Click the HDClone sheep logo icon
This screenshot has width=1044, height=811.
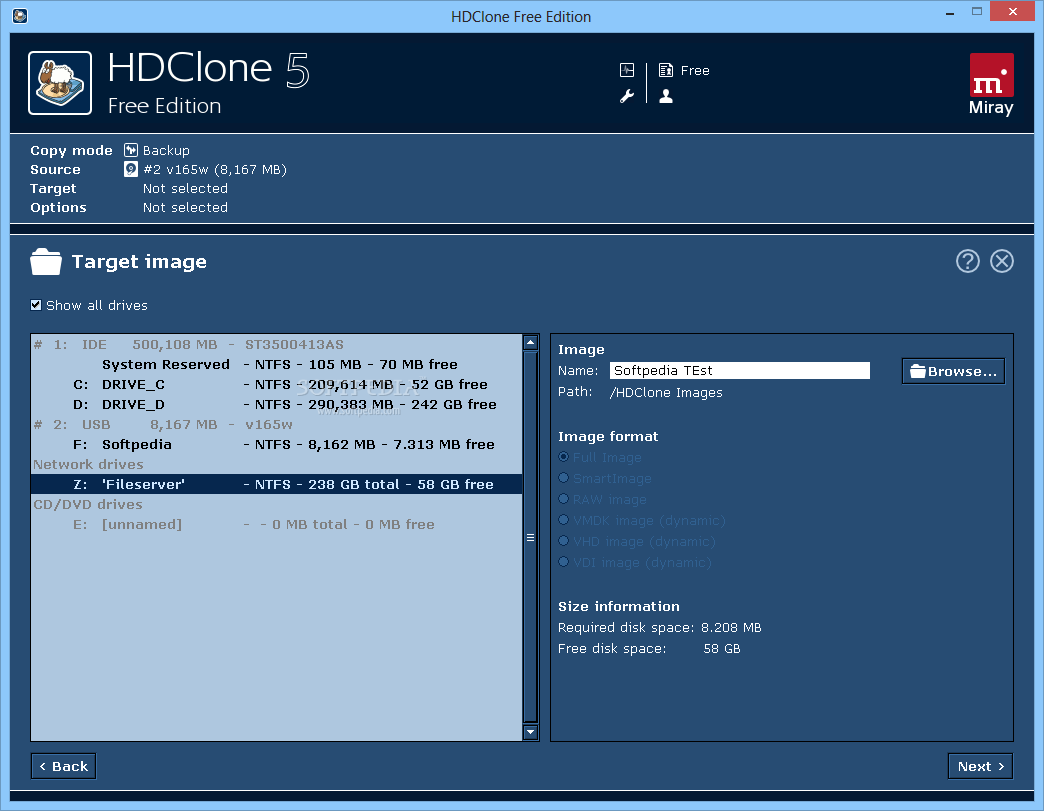pyautogui.click(x=60, y=83)
